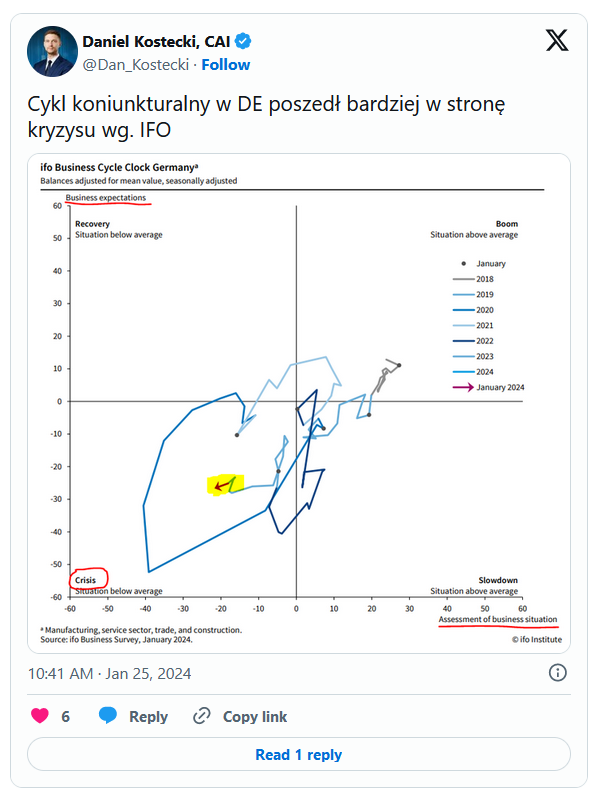Click the Boom quadrant label on the chart

click(x=506, y=224)
